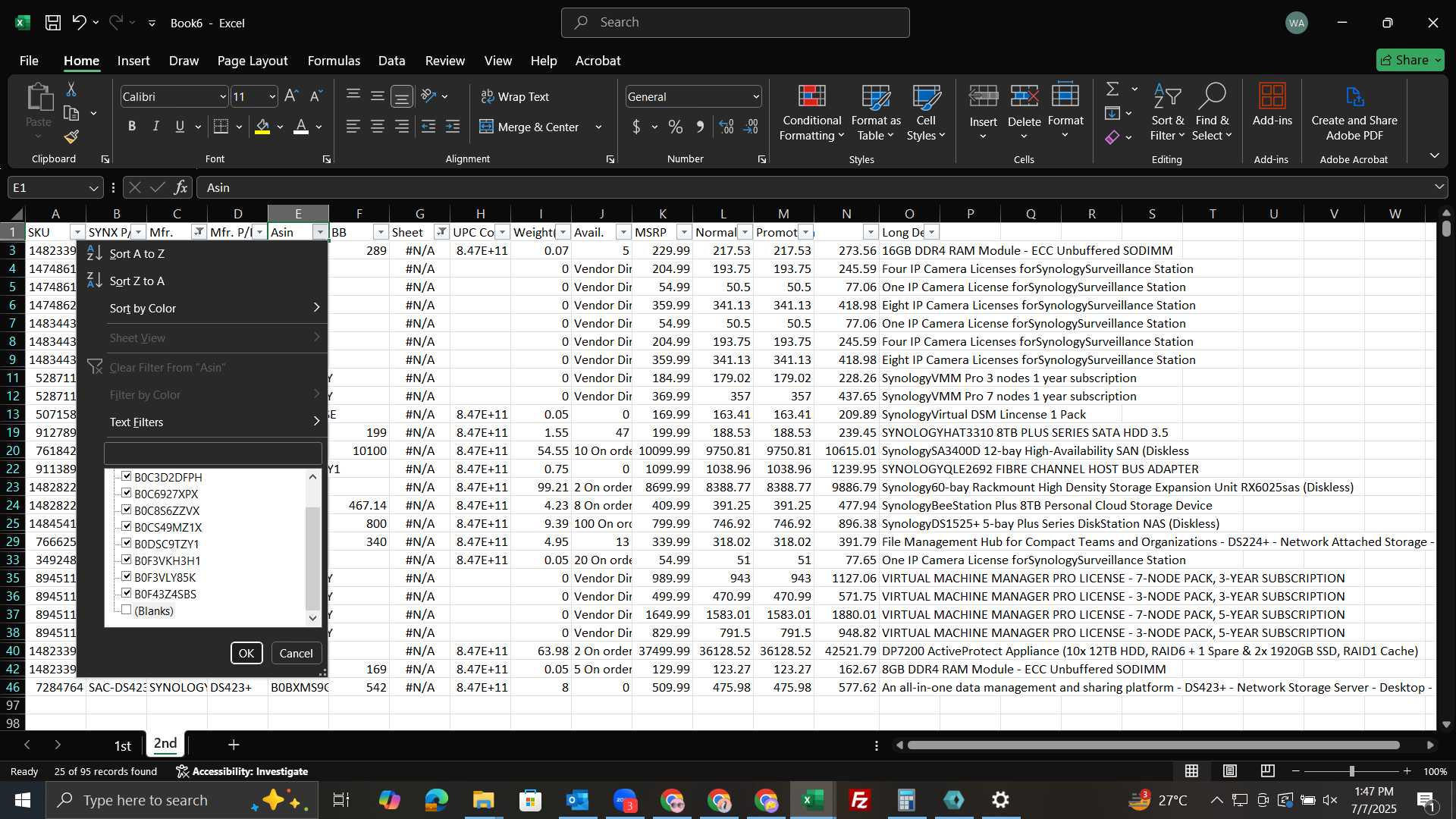The height and width of the screenshot is (819, 1456).
Task: Expand the formula bar
Action: click(1439, 187)
